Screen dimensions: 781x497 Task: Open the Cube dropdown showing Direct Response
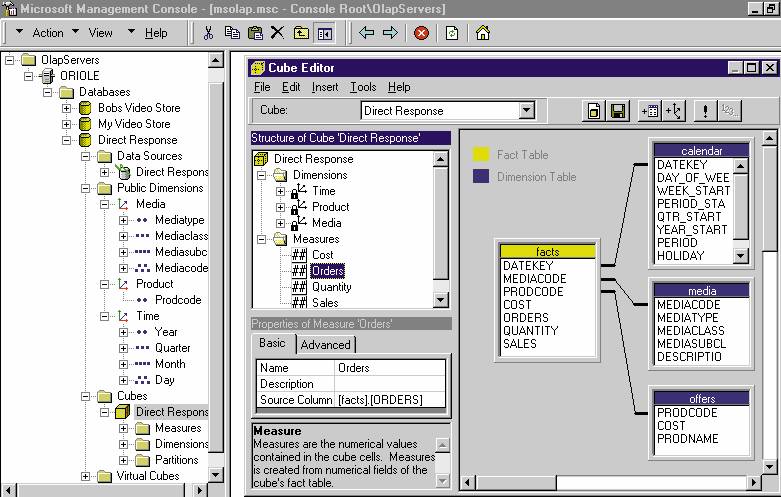tap(526, 111)
